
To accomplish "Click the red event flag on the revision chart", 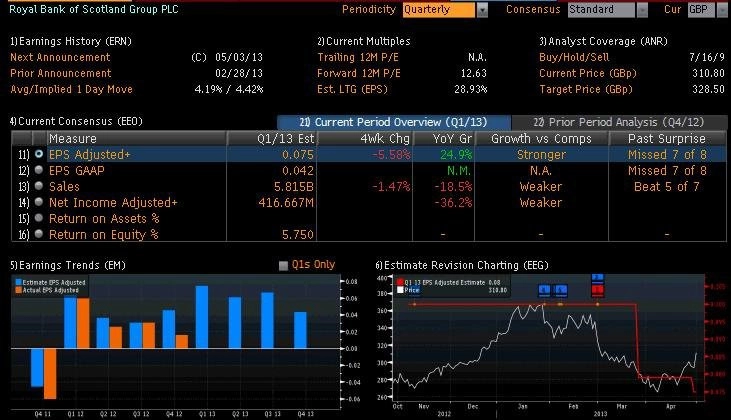I will tap(598, 290).
